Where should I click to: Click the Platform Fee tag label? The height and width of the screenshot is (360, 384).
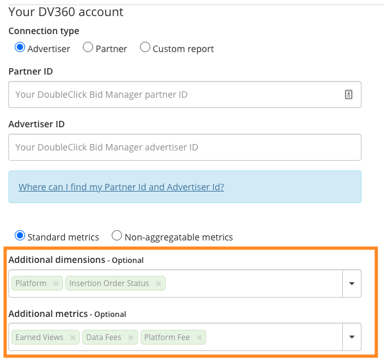tap(167, 337)
